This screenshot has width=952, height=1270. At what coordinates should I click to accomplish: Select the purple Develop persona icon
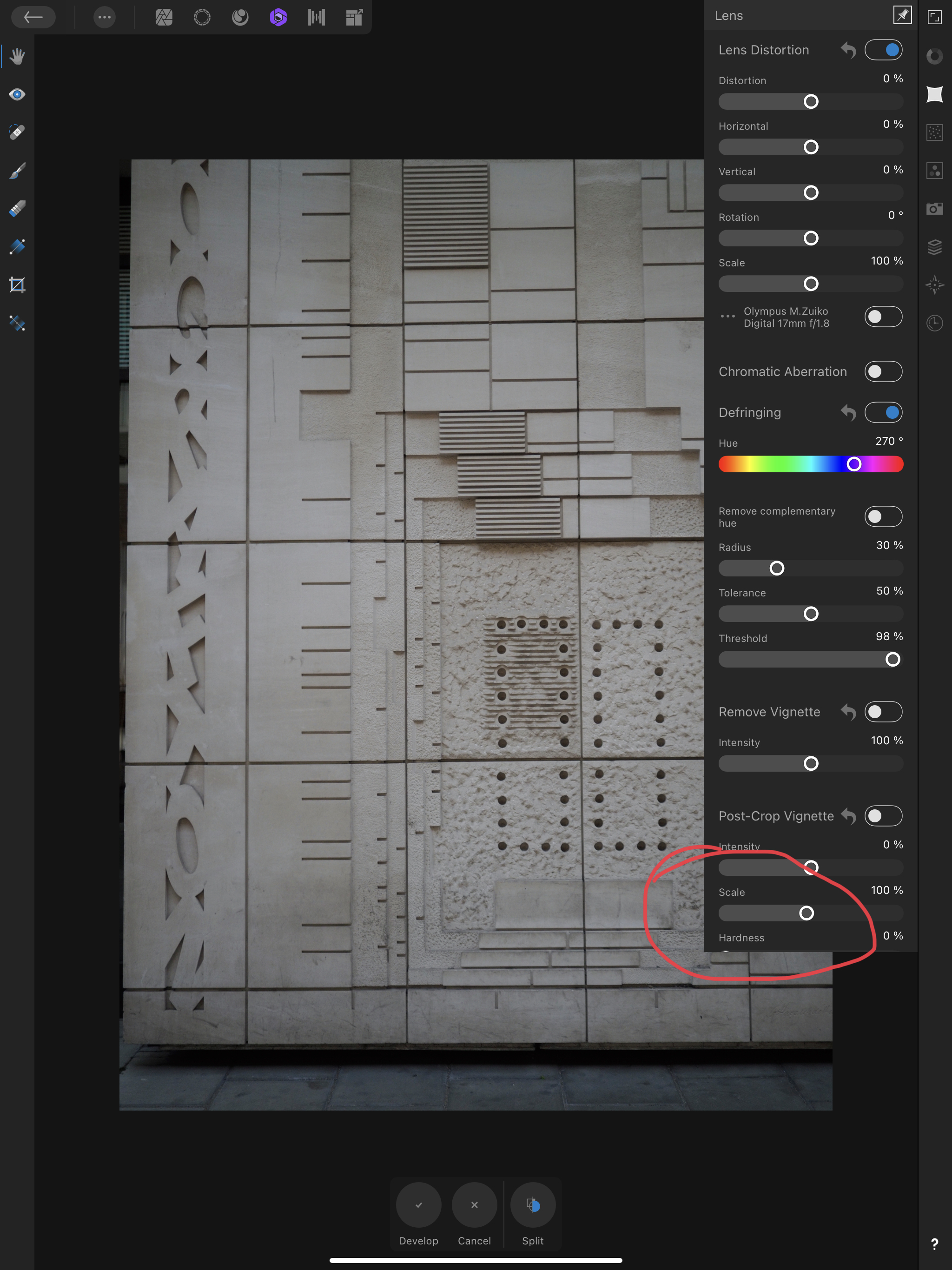(x=278, y=17)
